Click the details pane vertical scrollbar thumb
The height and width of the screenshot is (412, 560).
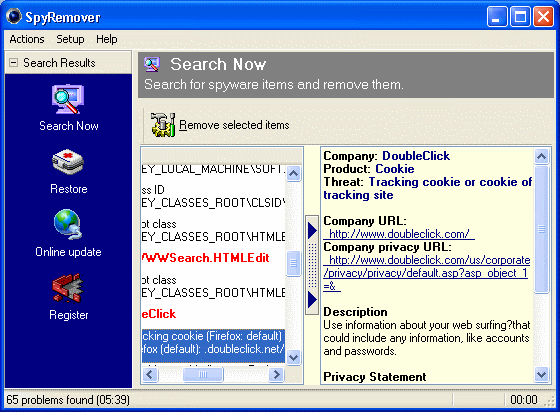tap(541, 229)
